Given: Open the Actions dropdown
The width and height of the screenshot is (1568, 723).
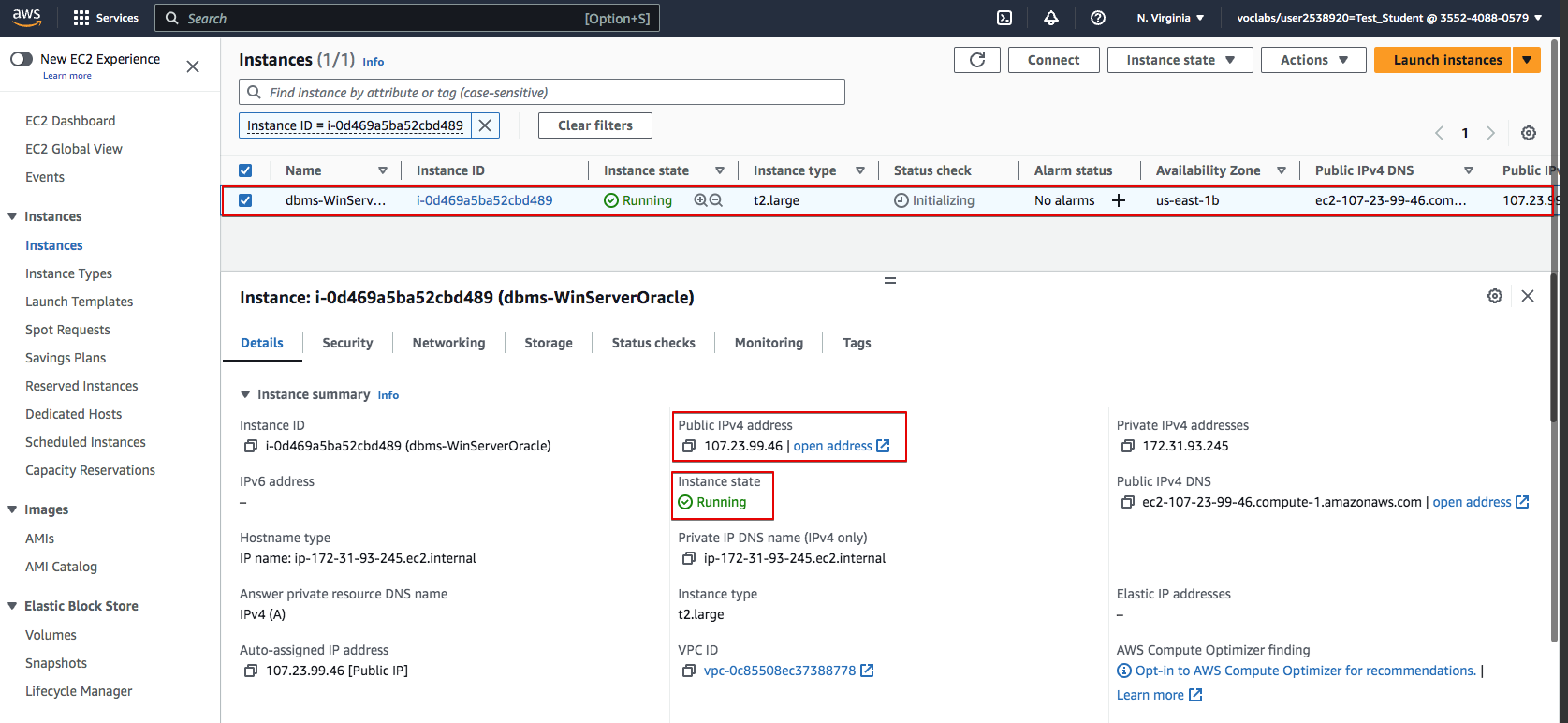Looking at the screenshot, I should [x=1314, y=60].
